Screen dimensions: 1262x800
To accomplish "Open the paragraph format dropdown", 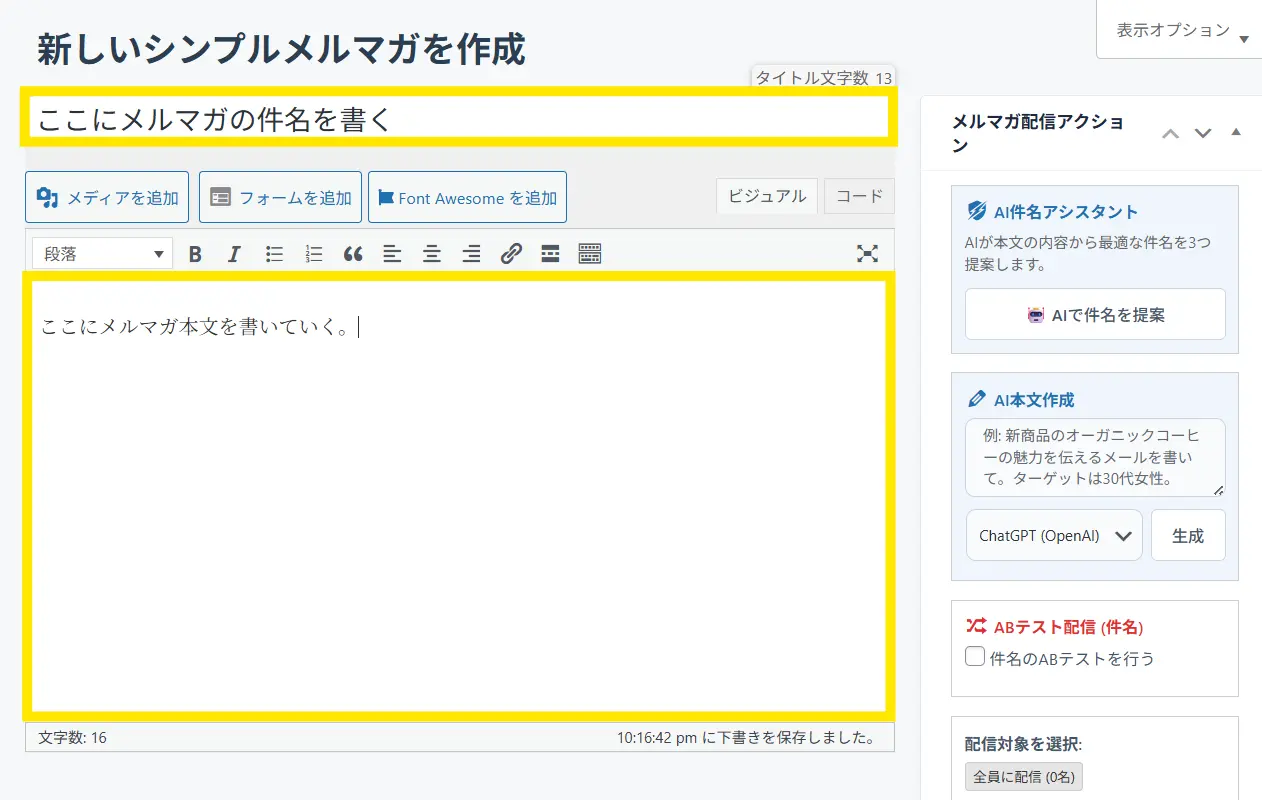I will (102, 254).
